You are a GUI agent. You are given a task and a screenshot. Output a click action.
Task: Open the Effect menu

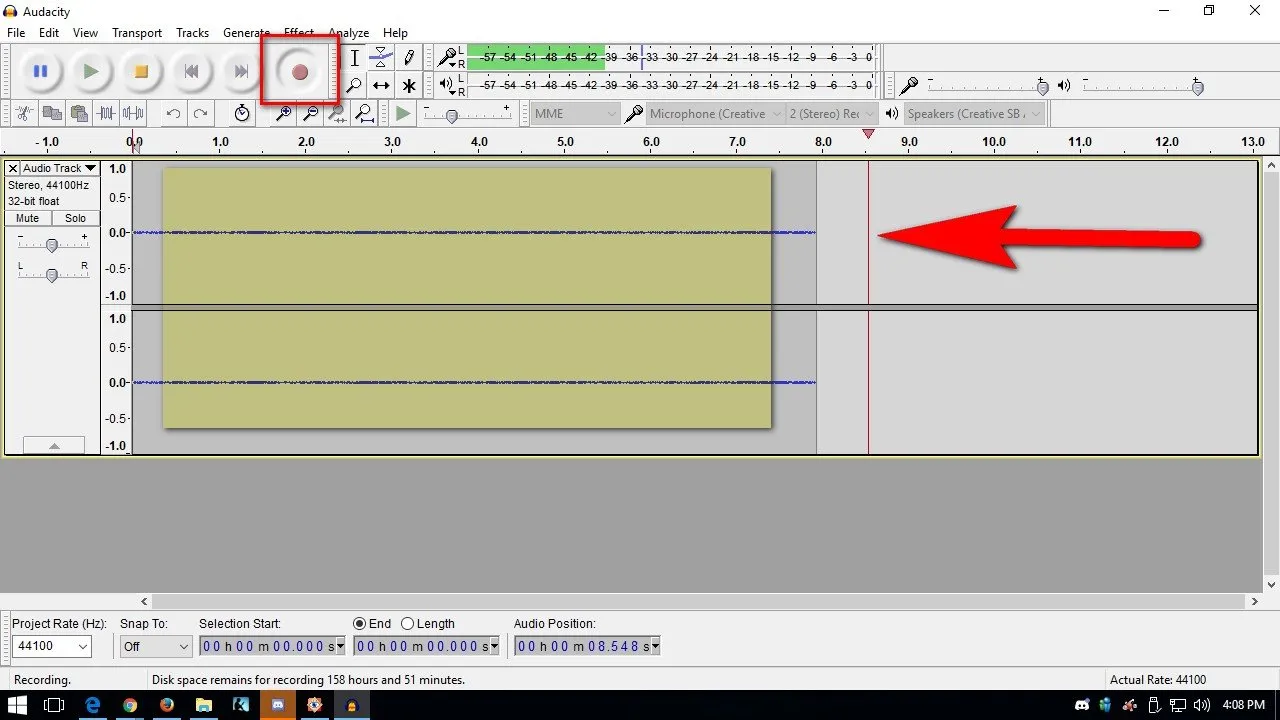298,33
